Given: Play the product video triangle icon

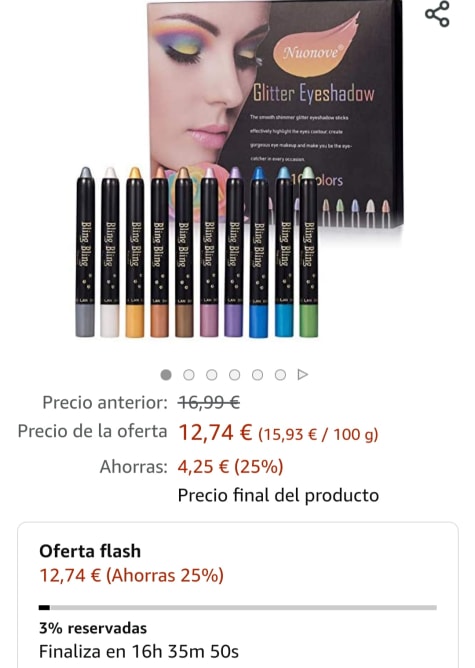Looking at the screenshot, I should (x=302, y=374).
